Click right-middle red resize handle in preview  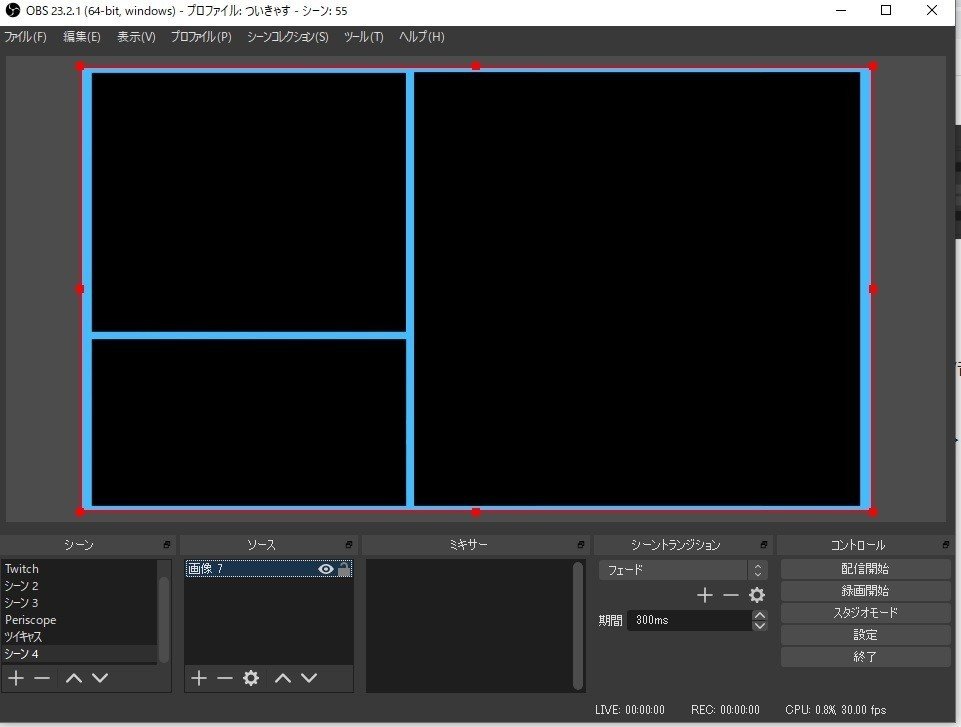click(873, 289)
